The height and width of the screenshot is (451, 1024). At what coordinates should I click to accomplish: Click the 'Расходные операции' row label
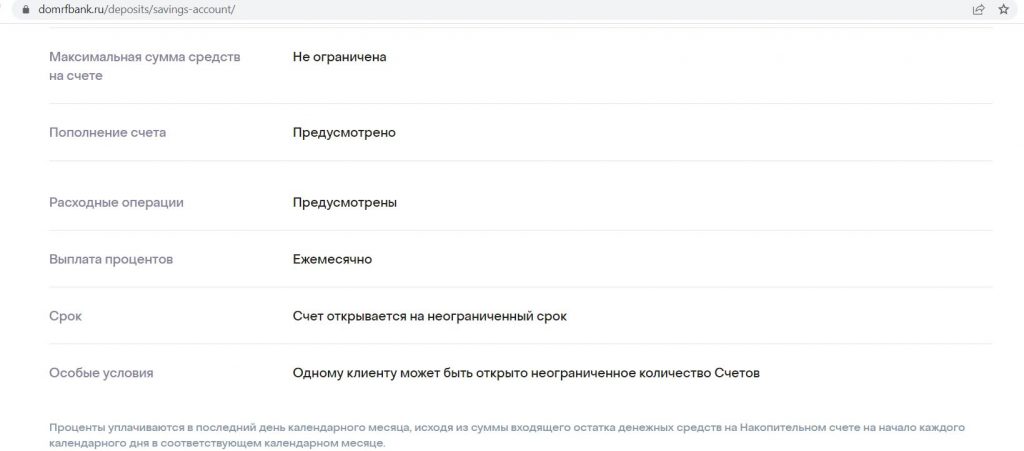pos(116,202)
